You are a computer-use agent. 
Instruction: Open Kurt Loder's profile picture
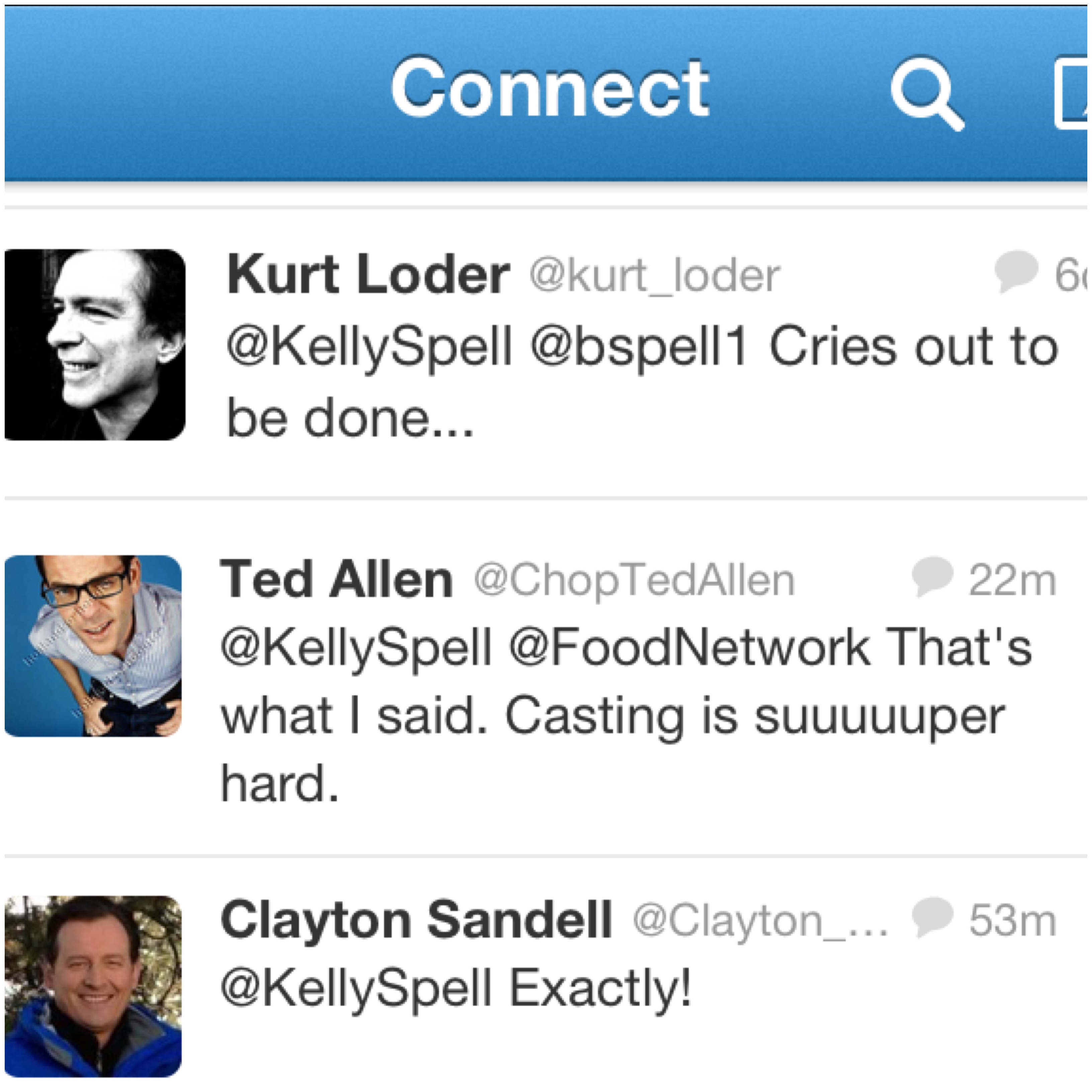coord(95,344)
